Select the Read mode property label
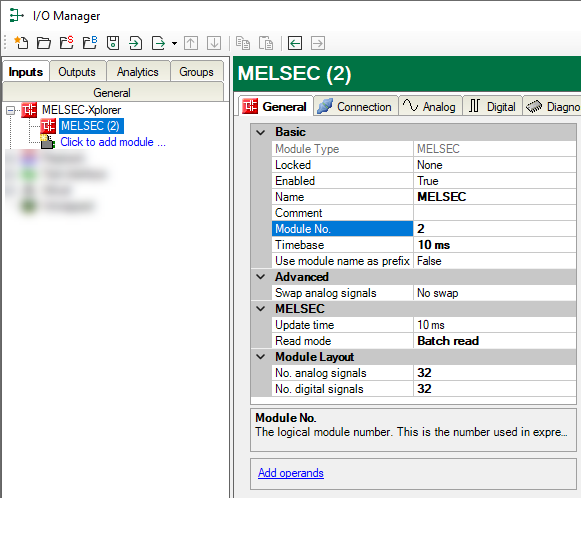 [342, 341]
